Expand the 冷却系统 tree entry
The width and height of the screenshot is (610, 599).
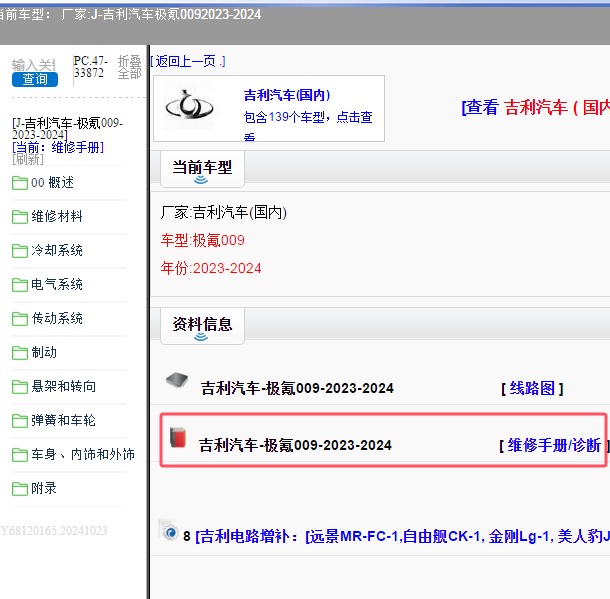tap(57, 250)
